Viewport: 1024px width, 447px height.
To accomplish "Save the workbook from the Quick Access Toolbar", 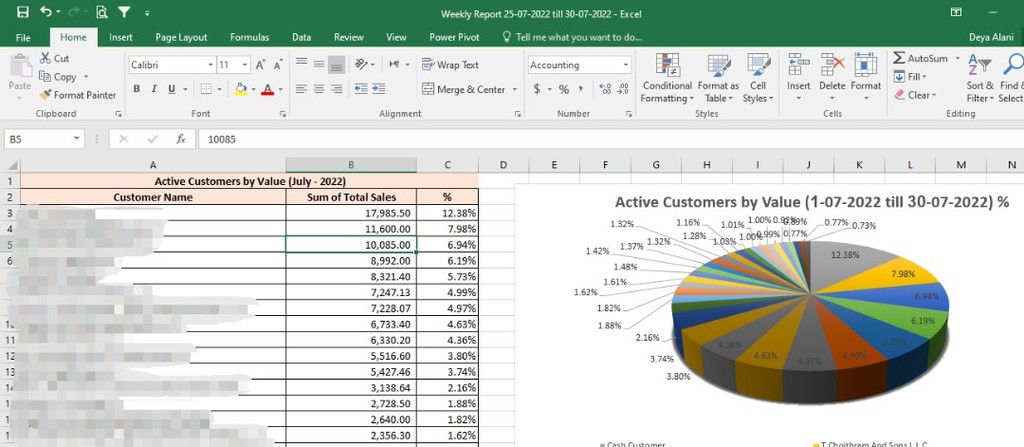I will click(23, 12).
